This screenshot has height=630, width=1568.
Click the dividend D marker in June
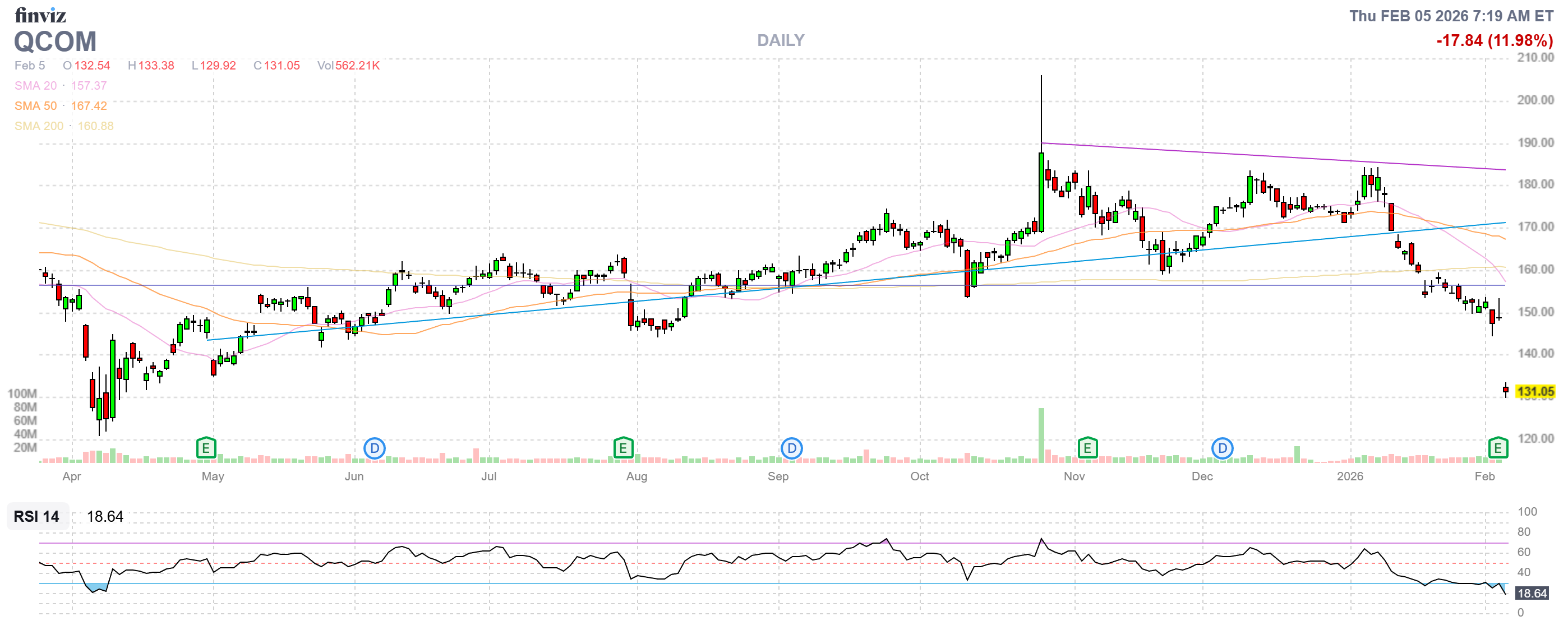coord(375,449)
